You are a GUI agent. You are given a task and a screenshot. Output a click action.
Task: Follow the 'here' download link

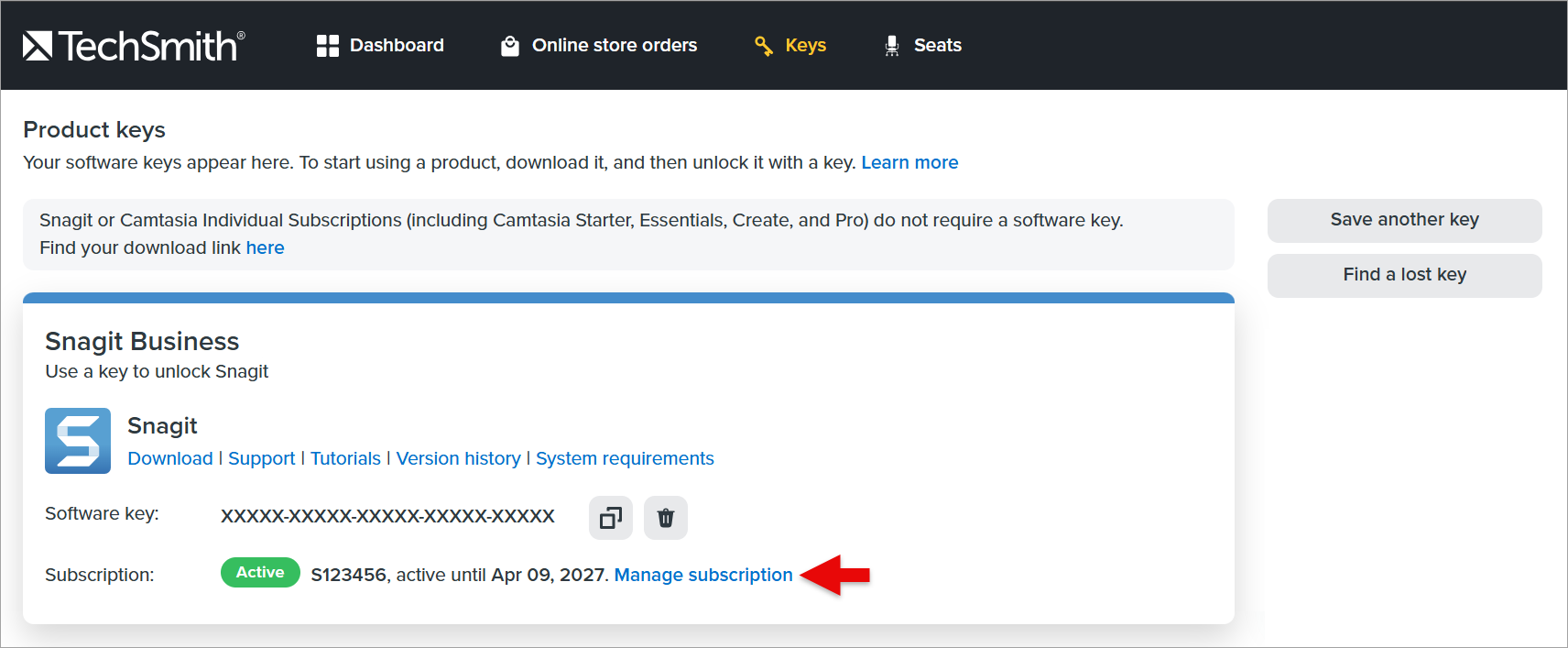(265, 247)
